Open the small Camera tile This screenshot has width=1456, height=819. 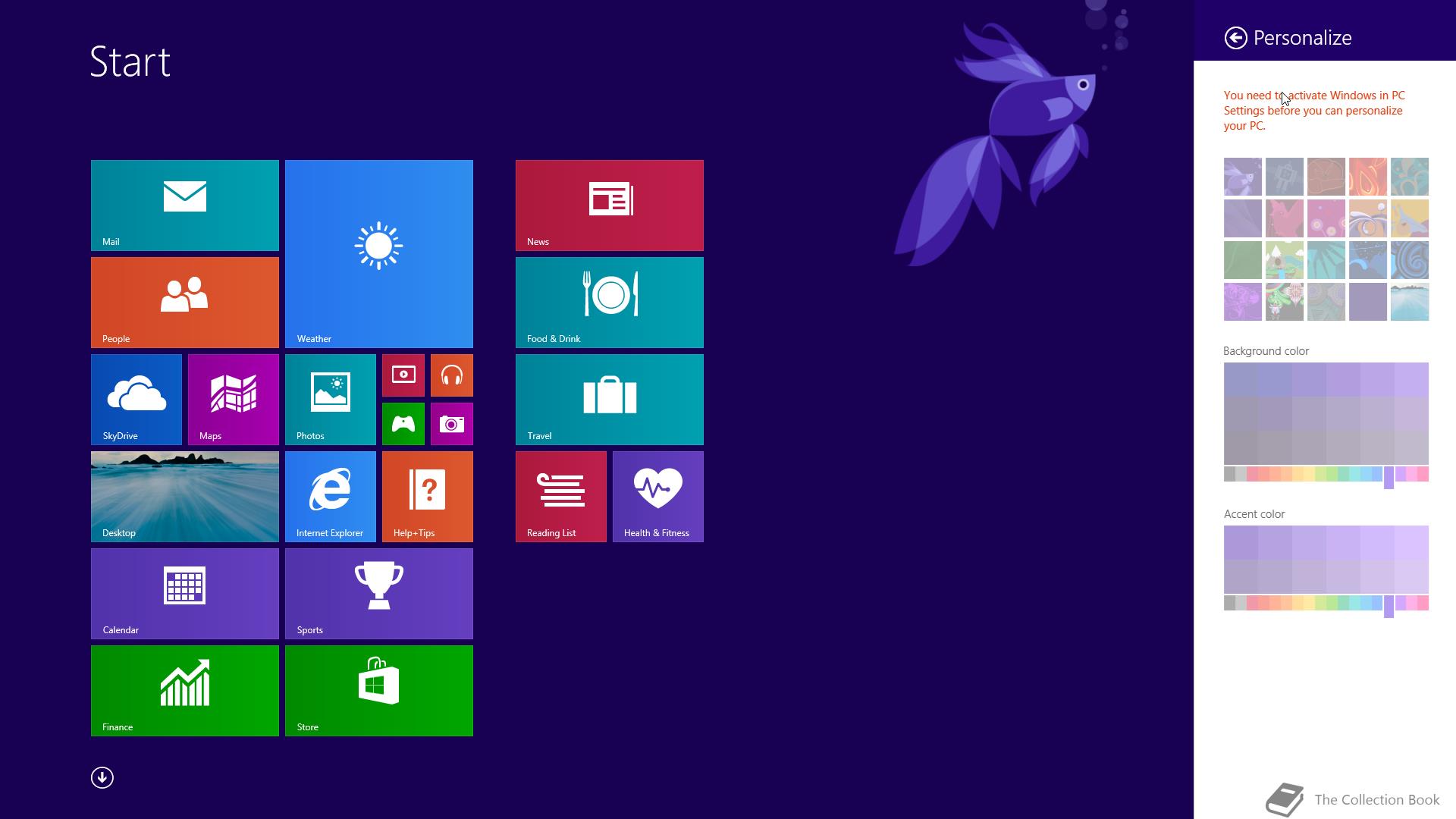(451, 423)
